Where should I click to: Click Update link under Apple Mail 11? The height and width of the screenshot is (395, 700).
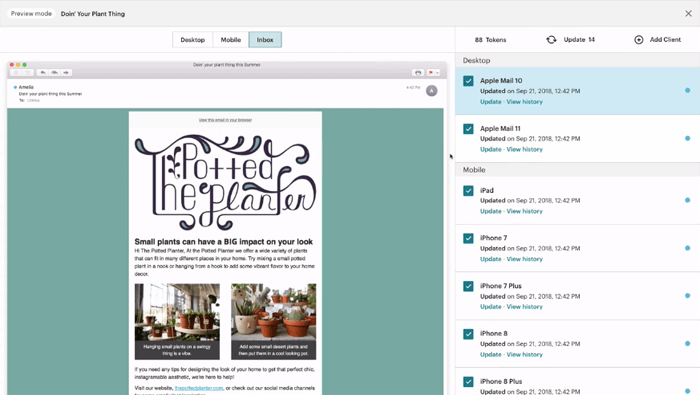pos(491,150)
